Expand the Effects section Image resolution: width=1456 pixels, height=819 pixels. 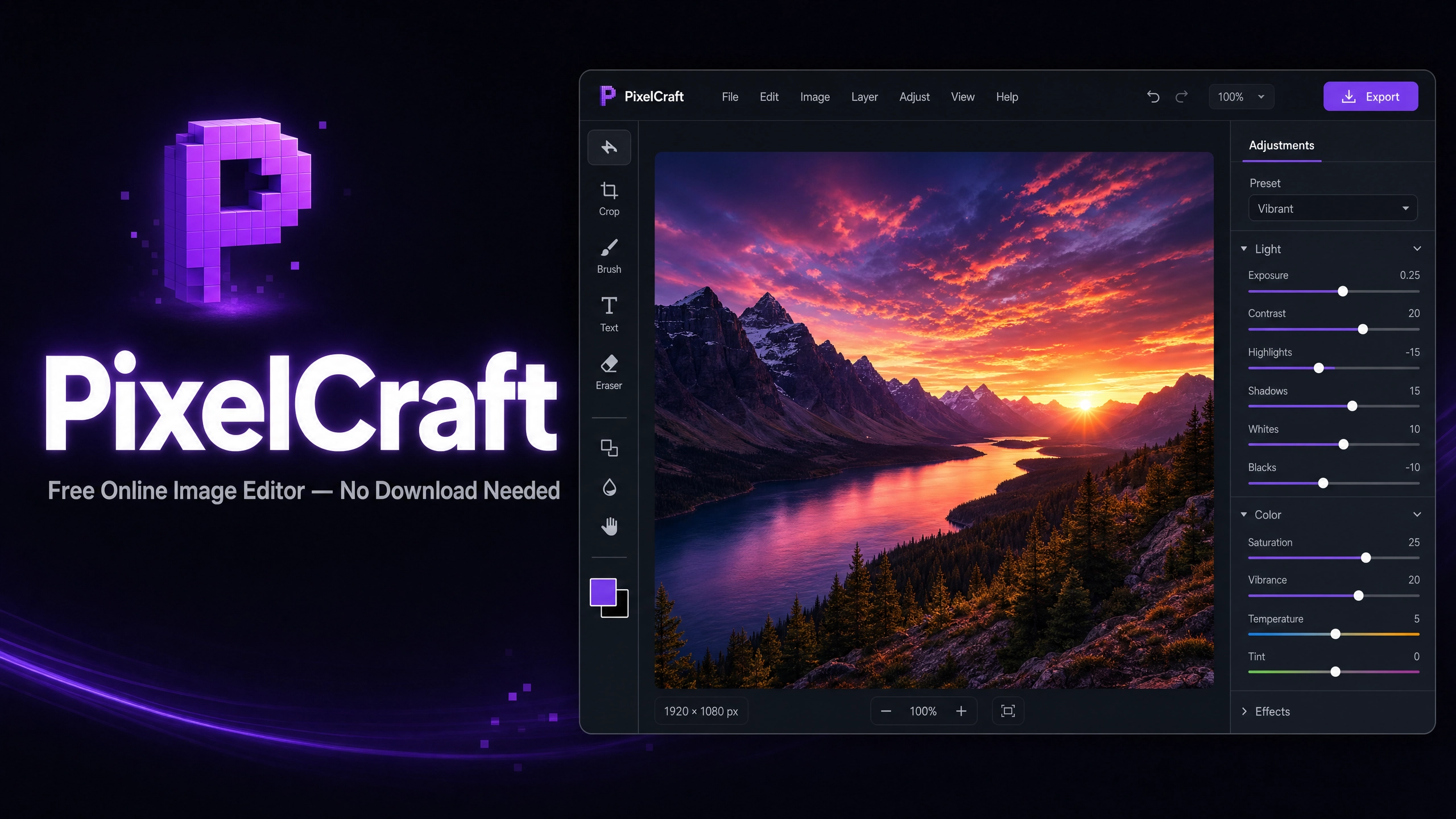tap(1266, 712)
